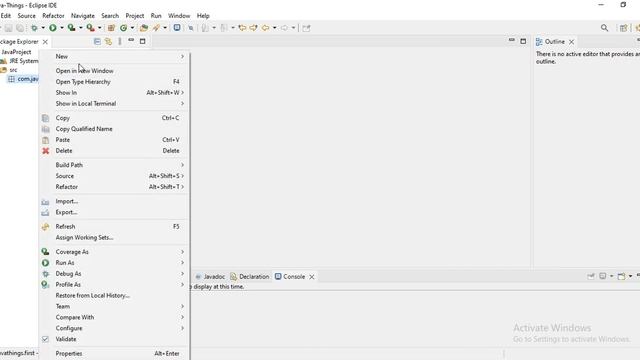
Task: Click the Last Edit Location arrow icon
Action: 242,28
